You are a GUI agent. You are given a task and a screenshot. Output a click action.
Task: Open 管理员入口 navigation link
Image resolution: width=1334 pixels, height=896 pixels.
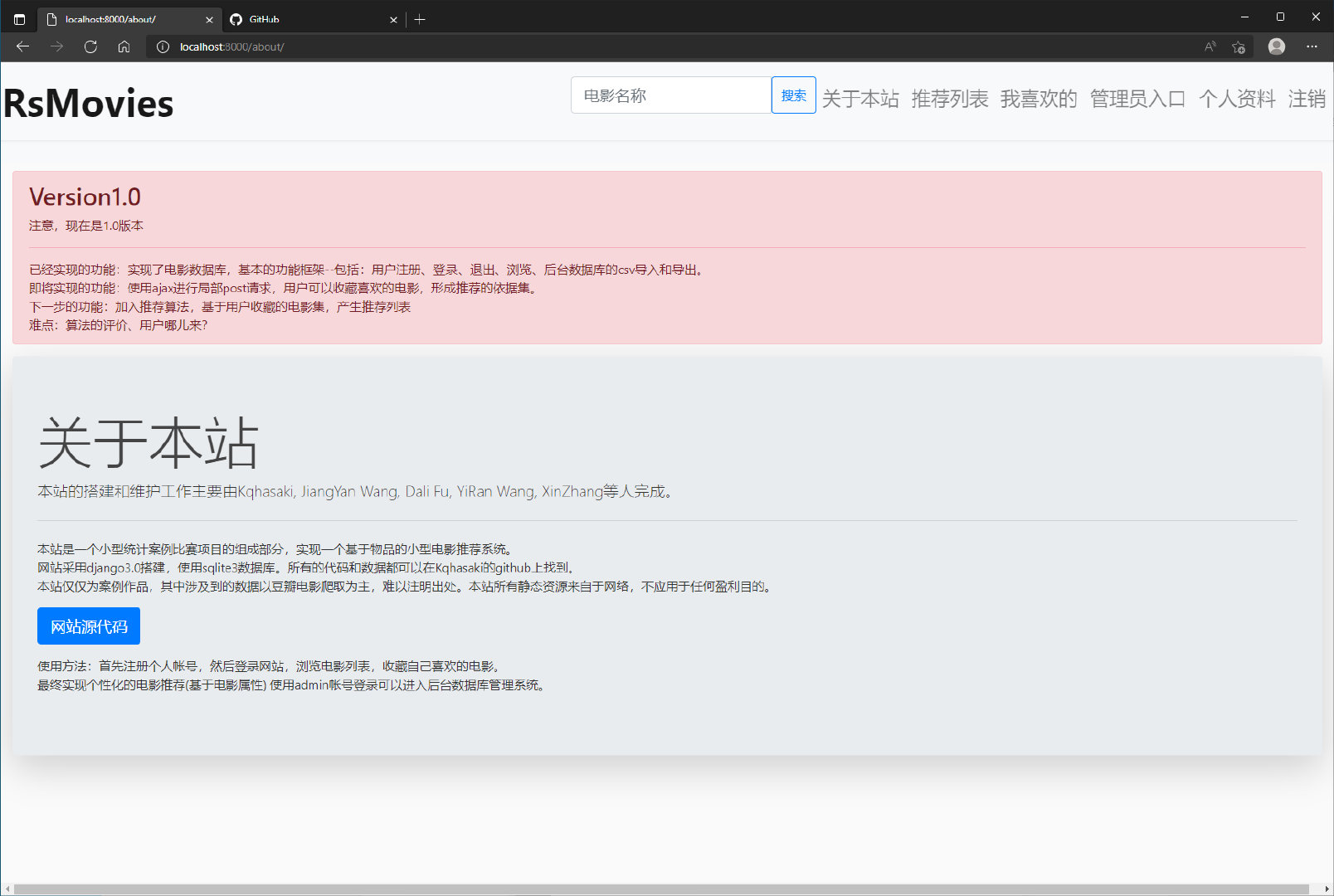point(1137,99)
